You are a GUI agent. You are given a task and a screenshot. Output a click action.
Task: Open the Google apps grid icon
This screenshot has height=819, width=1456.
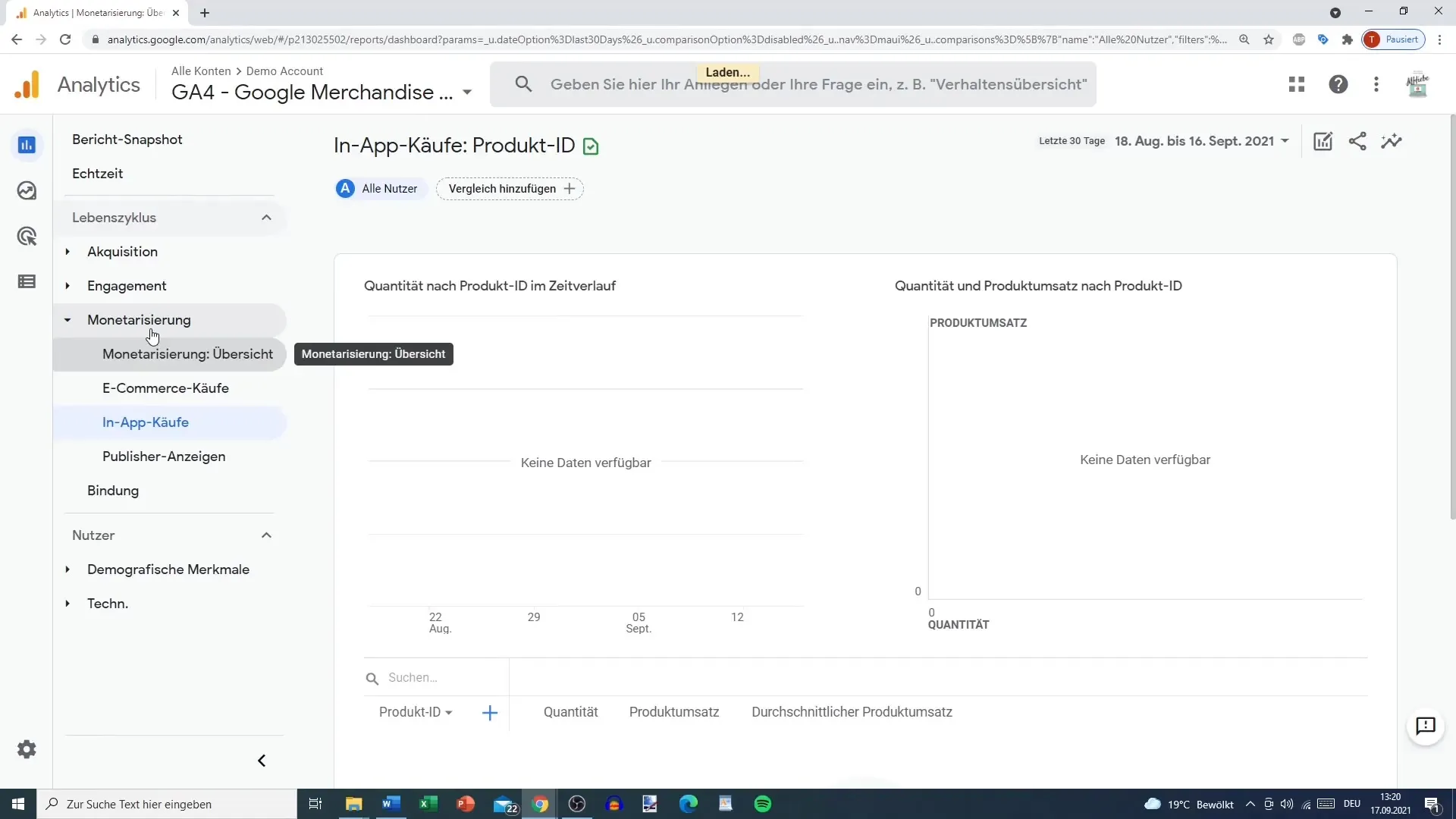pos(1297,84)
